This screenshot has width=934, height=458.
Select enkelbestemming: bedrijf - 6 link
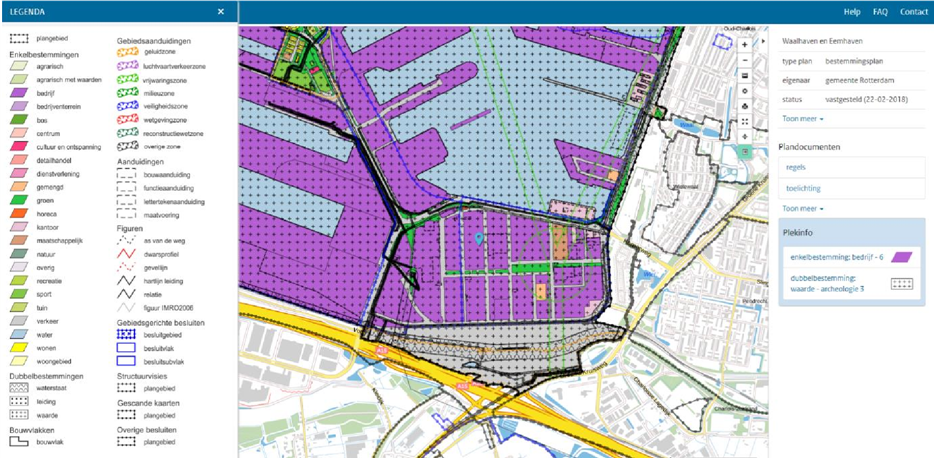pyautogui.click(x=831, y=257)
